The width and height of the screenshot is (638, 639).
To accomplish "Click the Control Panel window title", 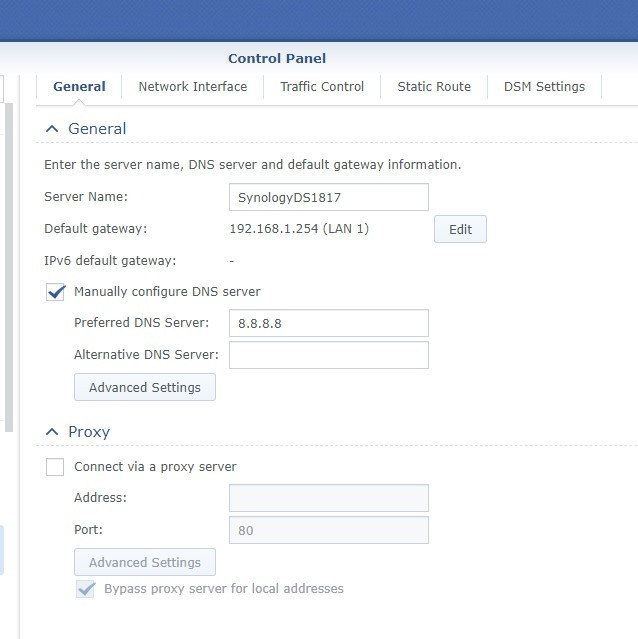I will click(x=277, y=58).
